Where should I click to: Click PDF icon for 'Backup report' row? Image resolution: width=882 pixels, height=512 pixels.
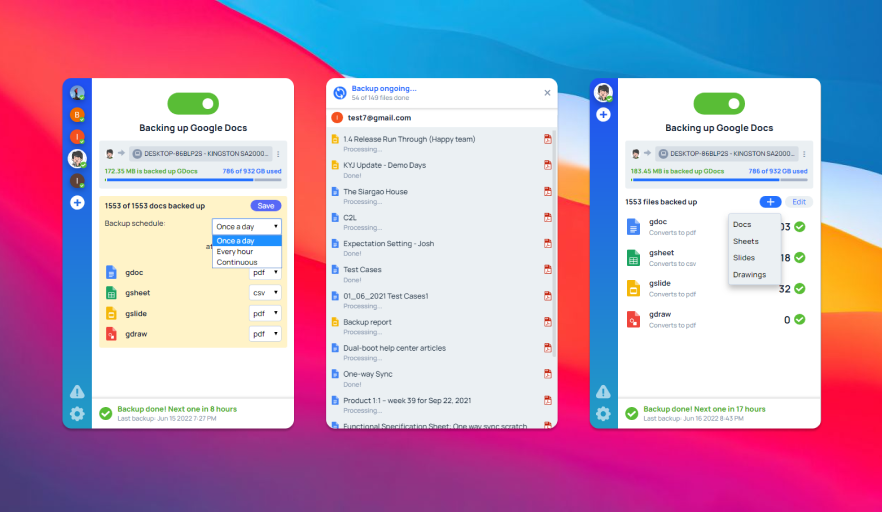(x=547, y=322)
